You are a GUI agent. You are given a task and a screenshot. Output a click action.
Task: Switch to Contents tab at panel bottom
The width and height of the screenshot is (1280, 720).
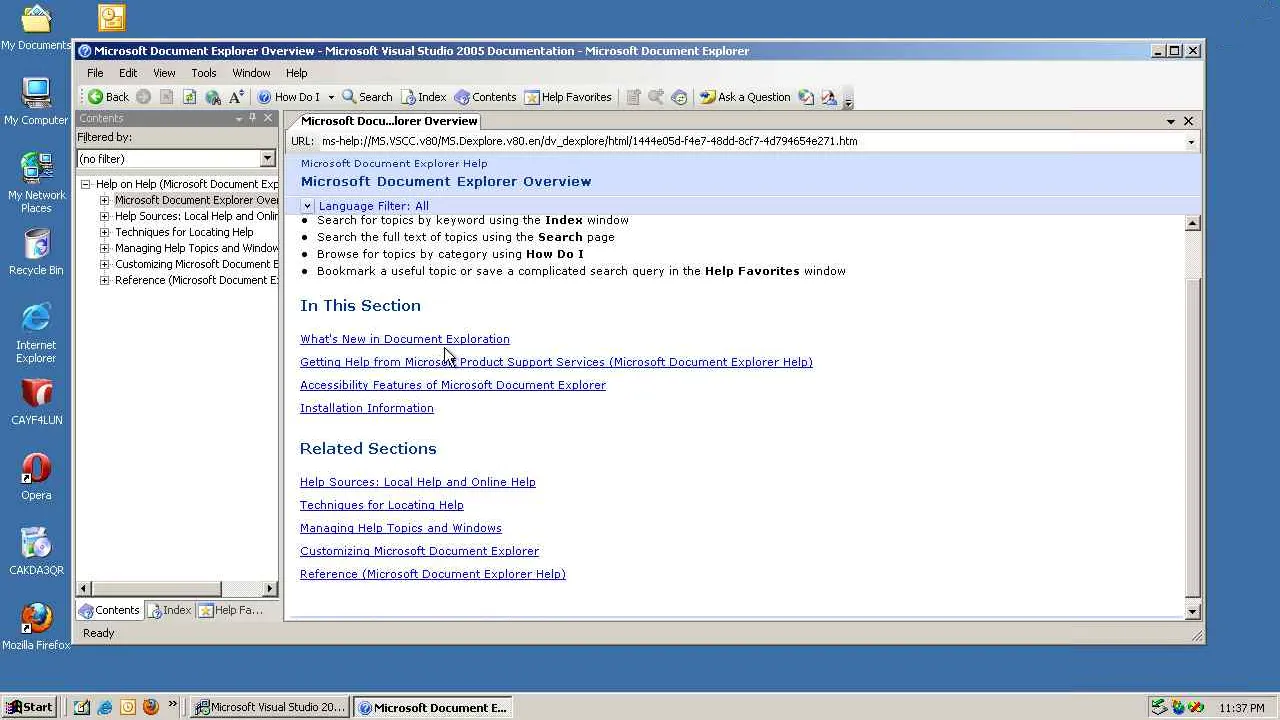[109, 610]
